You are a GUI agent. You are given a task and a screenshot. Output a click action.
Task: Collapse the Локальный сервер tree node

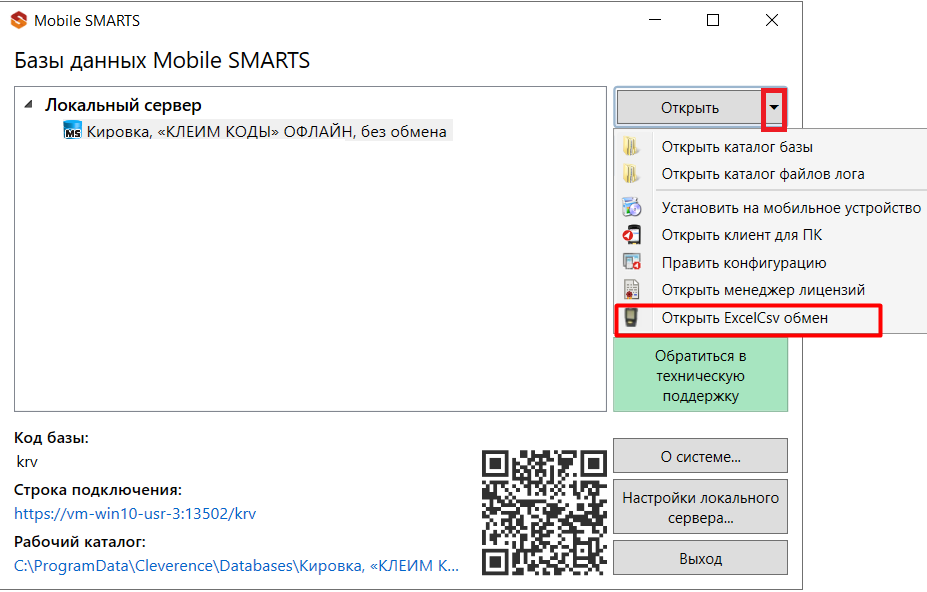click(28, 105)
